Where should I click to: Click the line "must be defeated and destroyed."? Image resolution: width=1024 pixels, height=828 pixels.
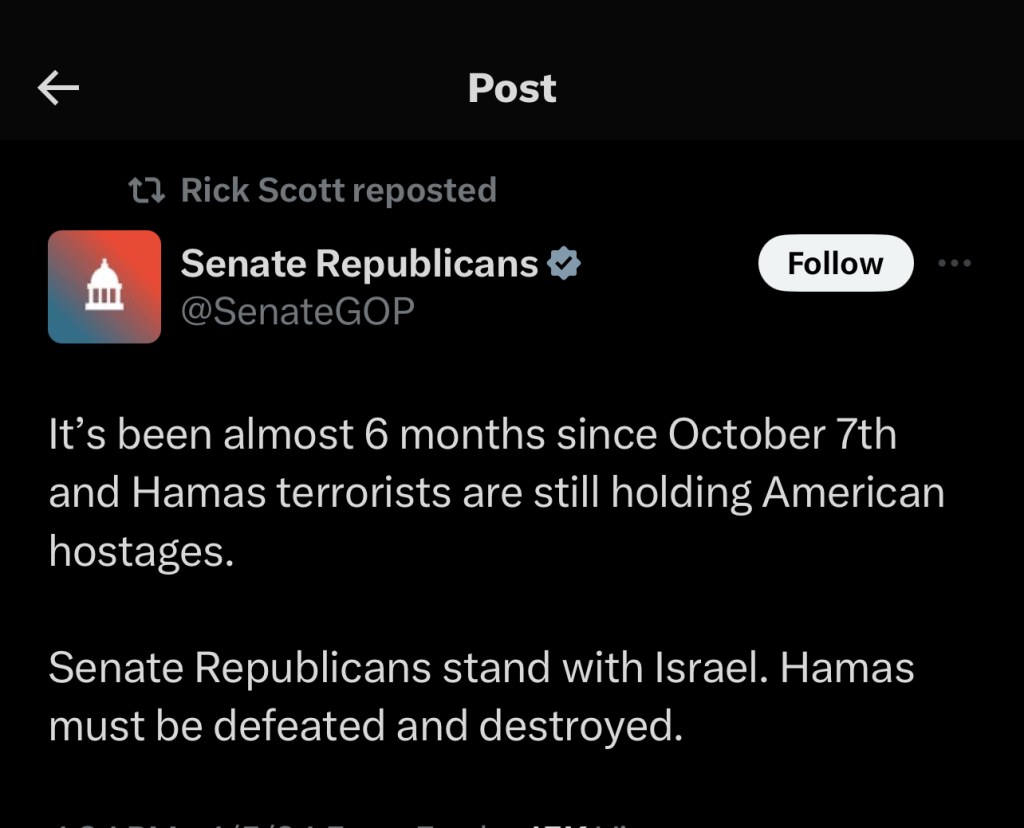click(365, 726)
